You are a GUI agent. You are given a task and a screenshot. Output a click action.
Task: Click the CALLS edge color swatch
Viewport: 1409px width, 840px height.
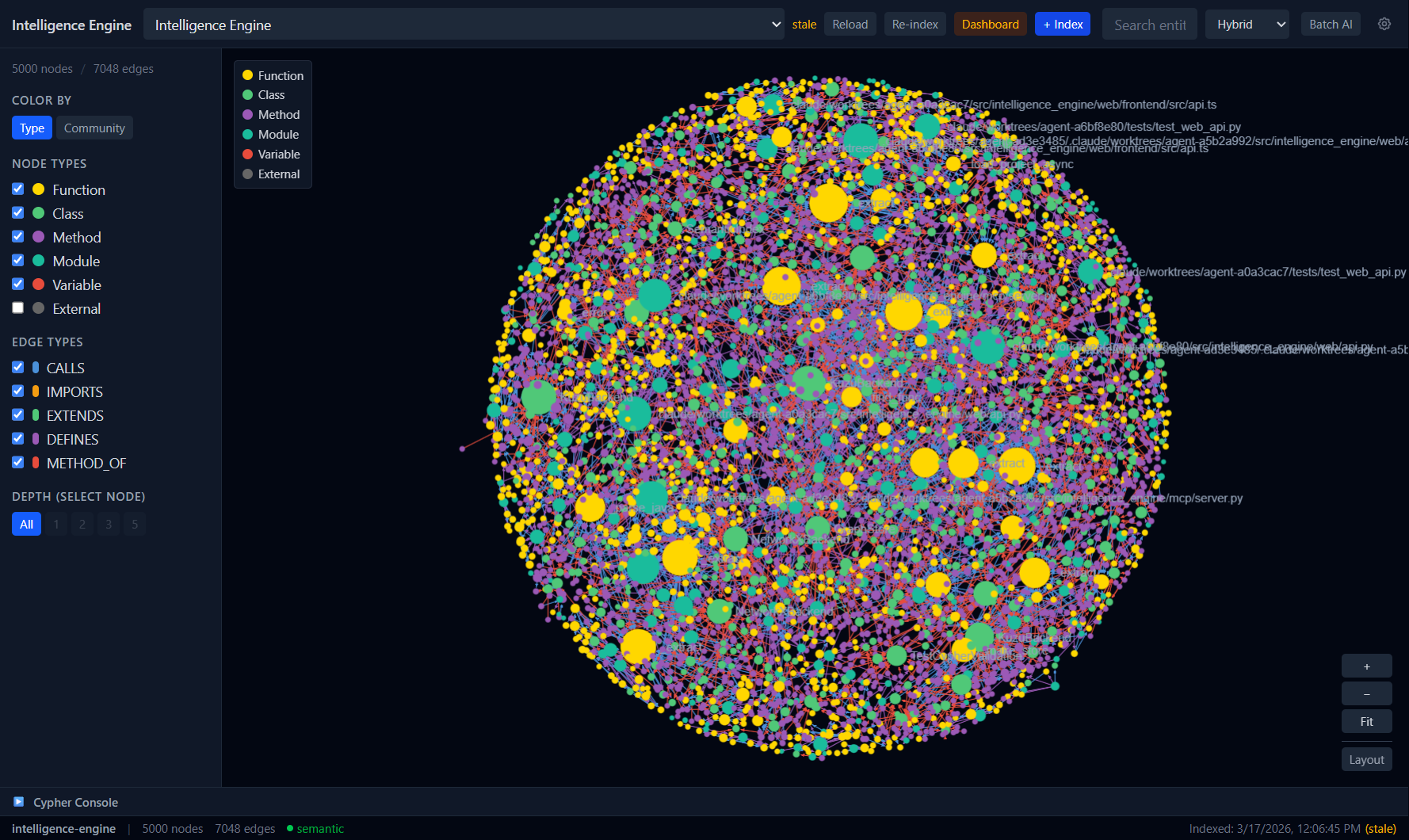coord(36,368)
